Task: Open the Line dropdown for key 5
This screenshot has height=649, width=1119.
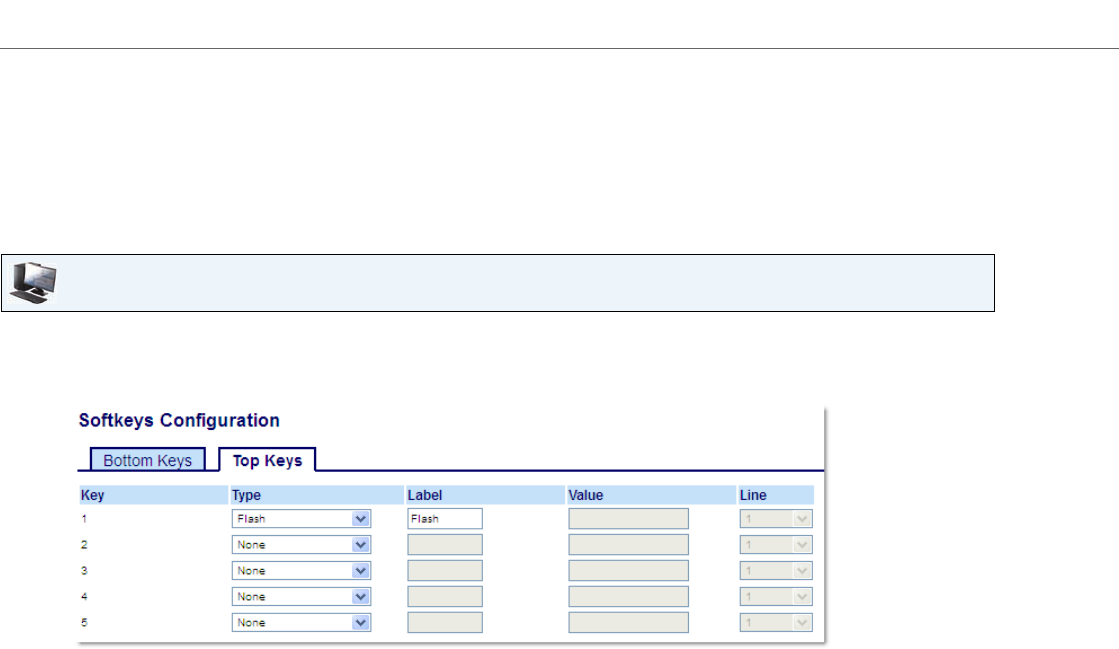Action: coord(776,623)
